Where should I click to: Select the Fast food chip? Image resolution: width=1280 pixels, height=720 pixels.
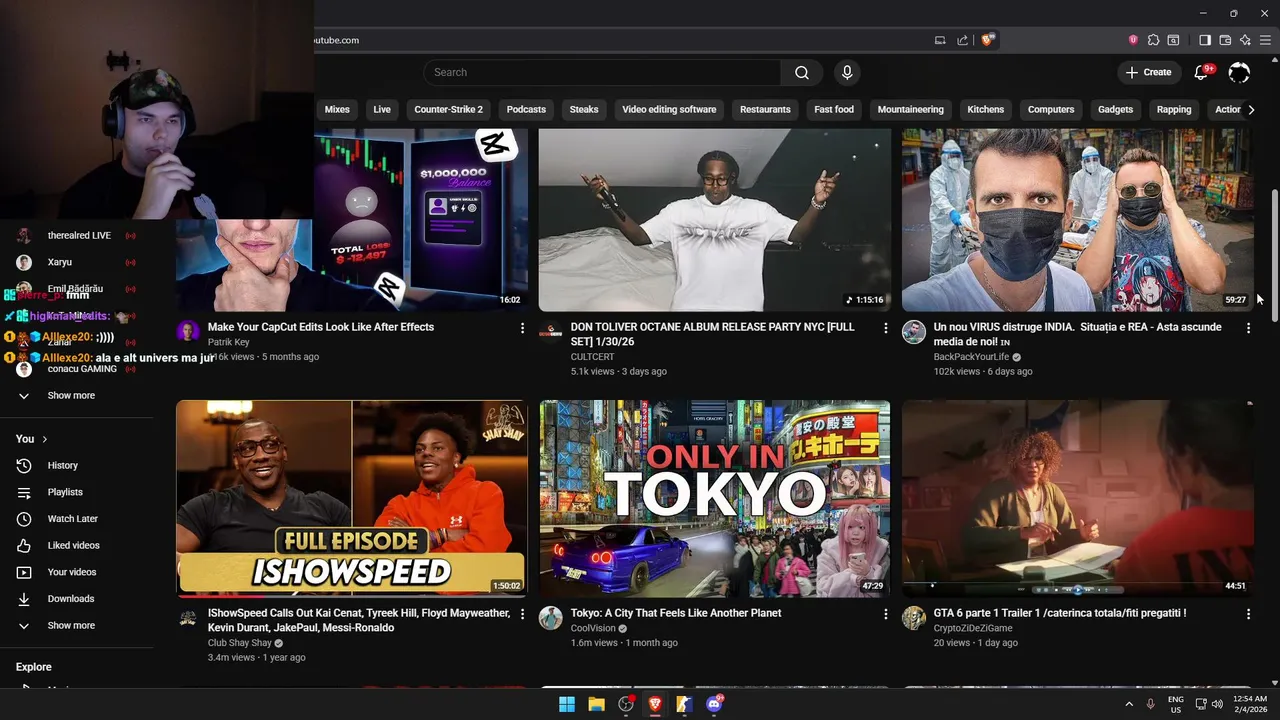point(834,109)
